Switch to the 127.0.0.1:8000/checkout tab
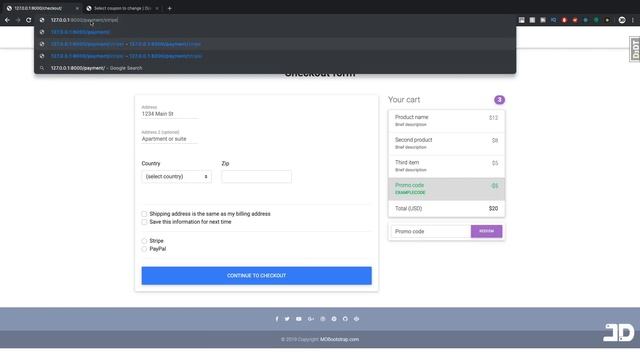Screen dimensions: 640x360 click(x=41, y=8)
